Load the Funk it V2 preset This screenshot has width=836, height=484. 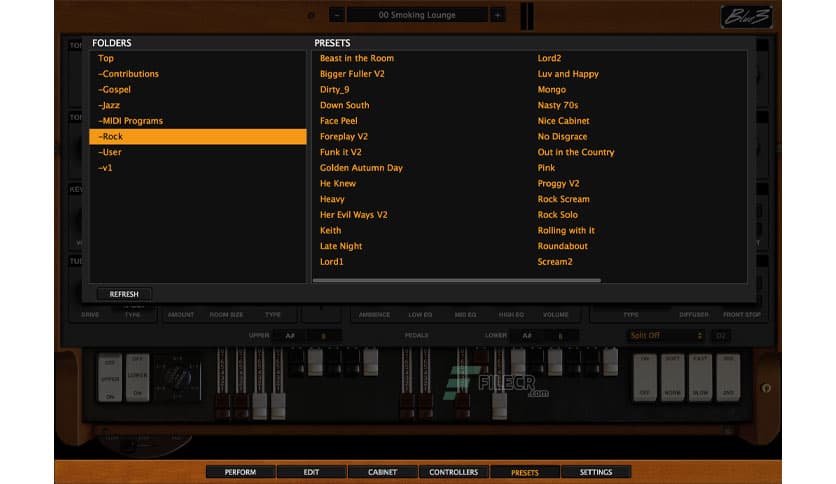point(341,152)
